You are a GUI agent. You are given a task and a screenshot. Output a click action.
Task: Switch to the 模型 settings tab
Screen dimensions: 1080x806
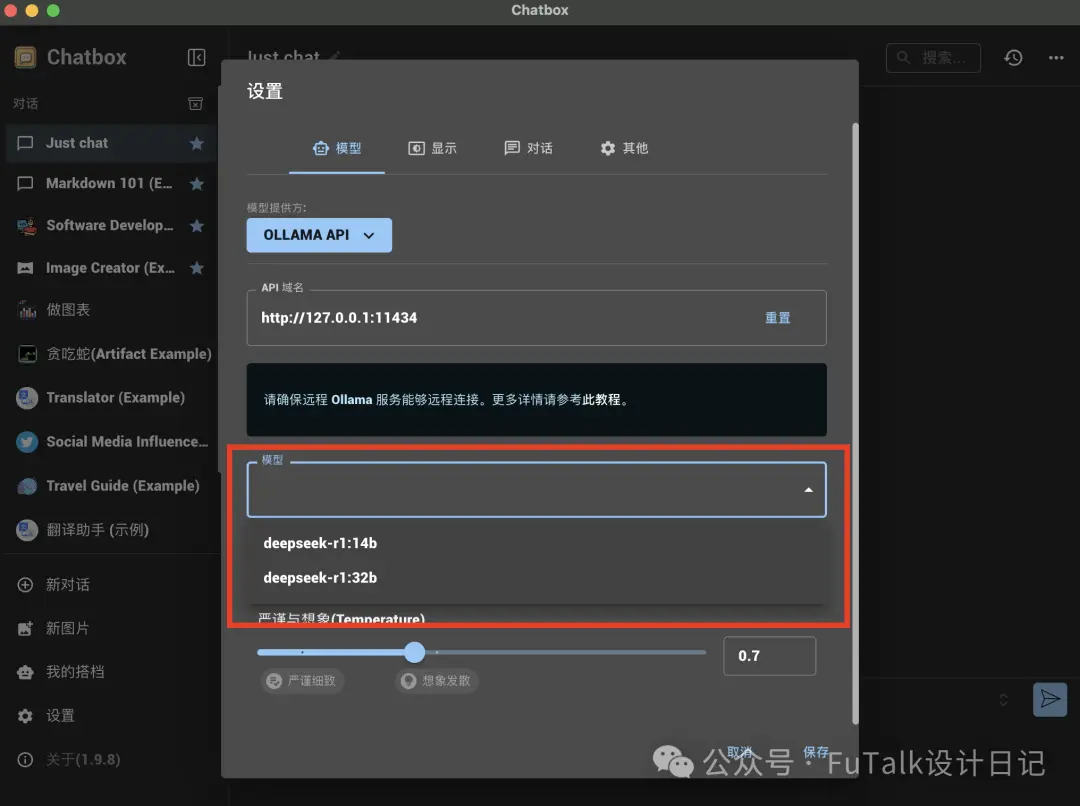(337, 148)
